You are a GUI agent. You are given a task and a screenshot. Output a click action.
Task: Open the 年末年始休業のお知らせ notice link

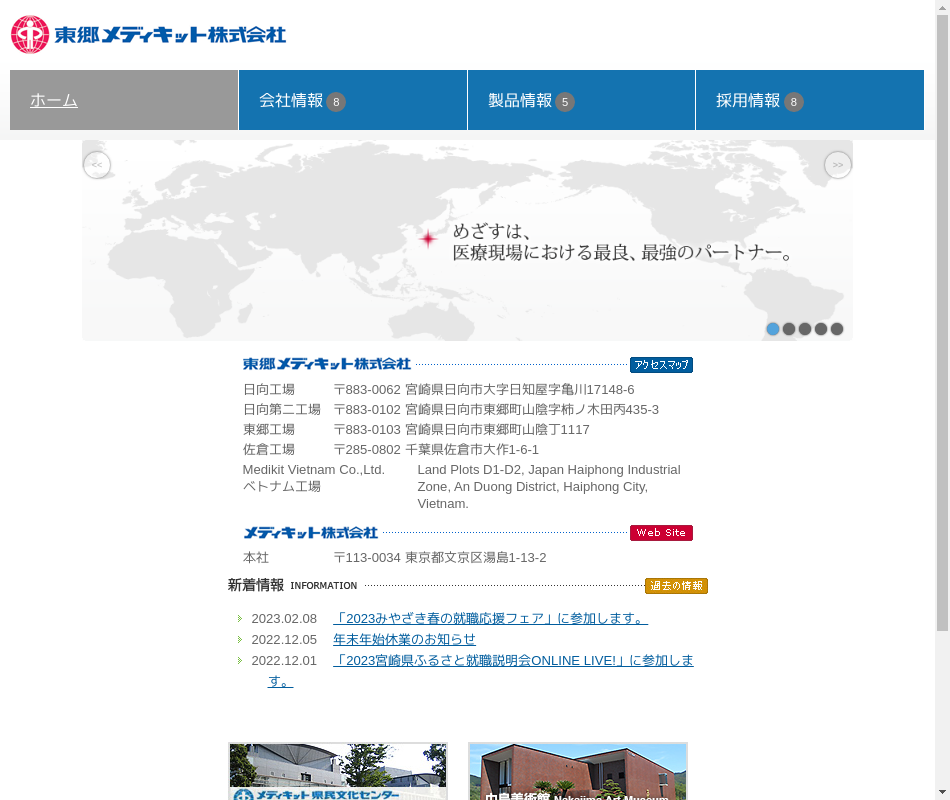(404, 640)
